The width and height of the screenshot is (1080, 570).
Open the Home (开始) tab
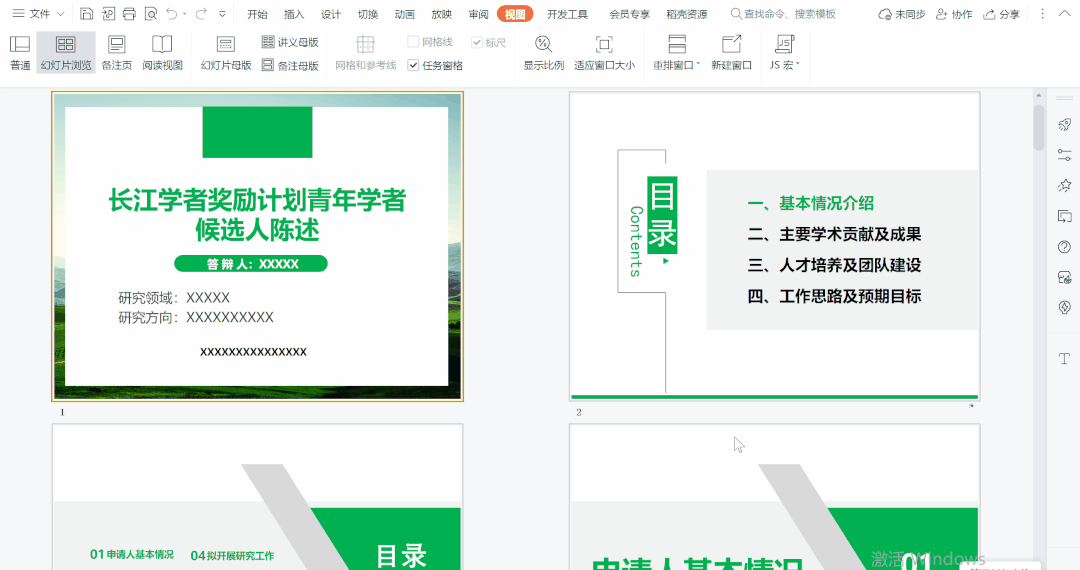point(257,14)
